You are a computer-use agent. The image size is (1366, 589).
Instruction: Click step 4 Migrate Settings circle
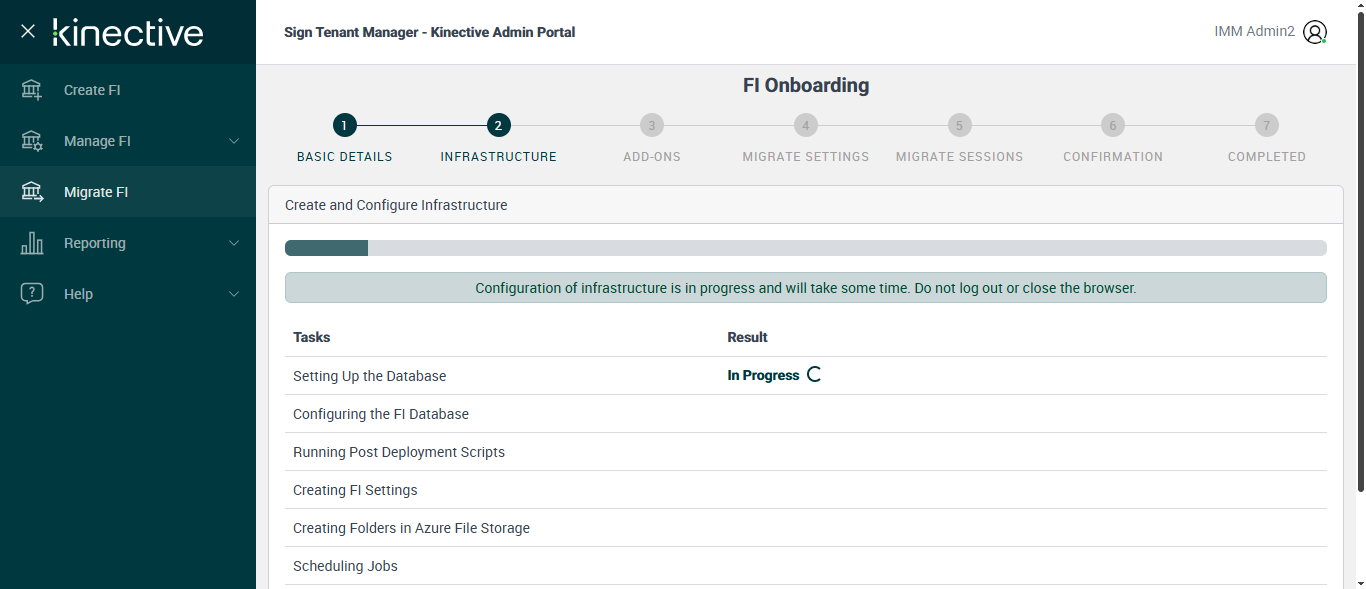point(805,126)
